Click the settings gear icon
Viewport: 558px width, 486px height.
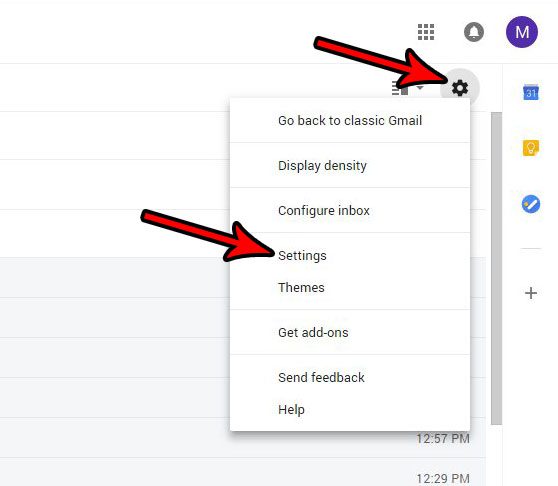coord(460,88)
